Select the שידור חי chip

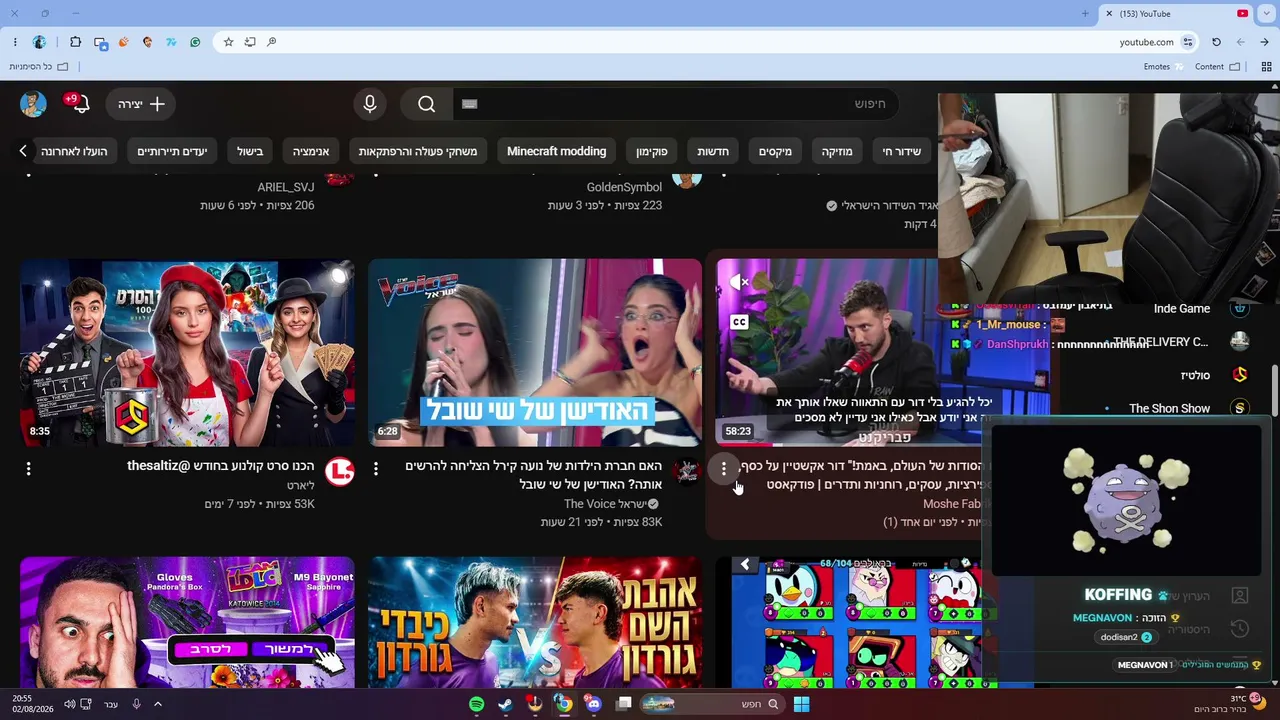[x=902, y=151]
